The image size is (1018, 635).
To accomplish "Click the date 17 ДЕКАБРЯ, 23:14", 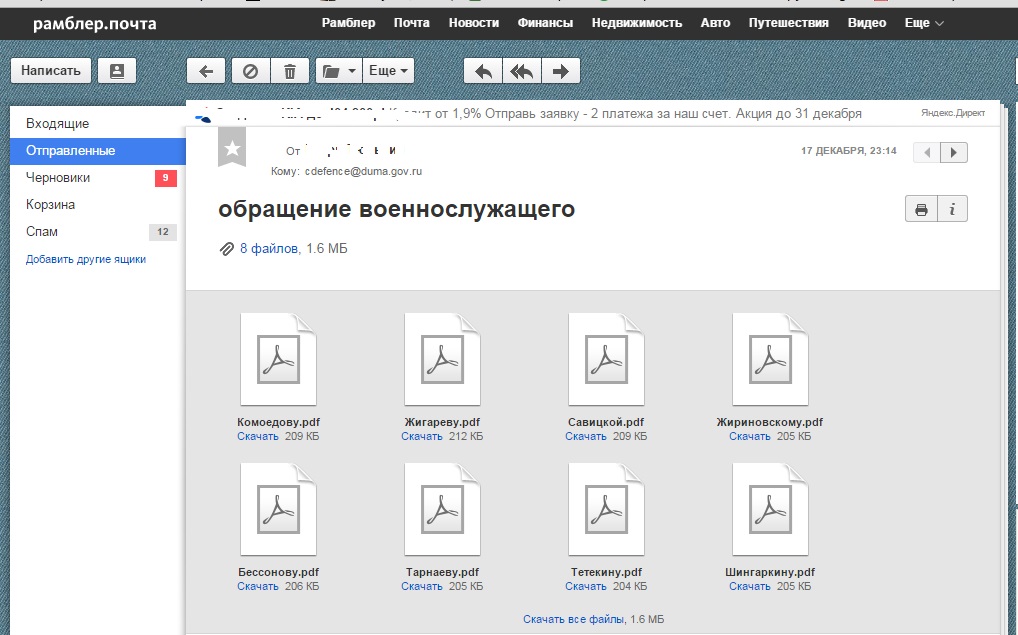I will [x=849, y=151].
